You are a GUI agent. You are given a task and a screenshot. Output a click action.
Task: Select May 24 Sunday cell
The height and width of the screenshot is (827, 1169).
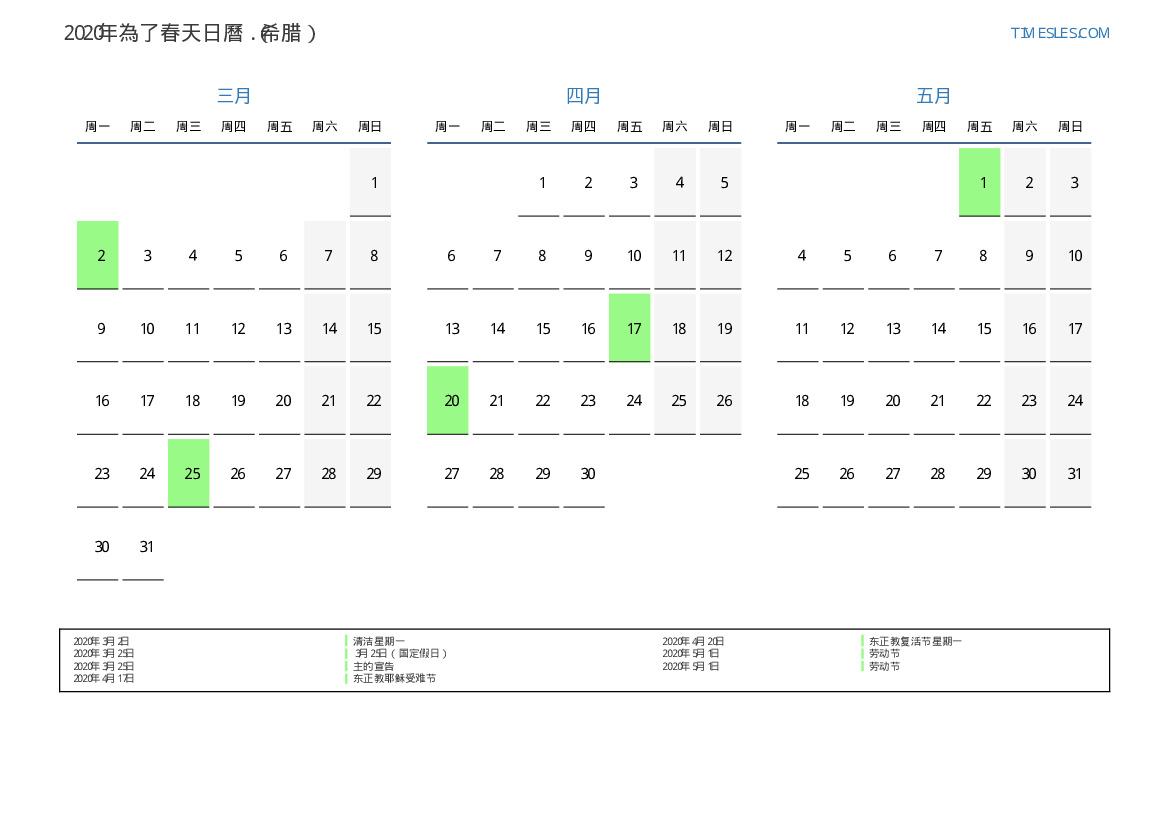coord(1071,400)
